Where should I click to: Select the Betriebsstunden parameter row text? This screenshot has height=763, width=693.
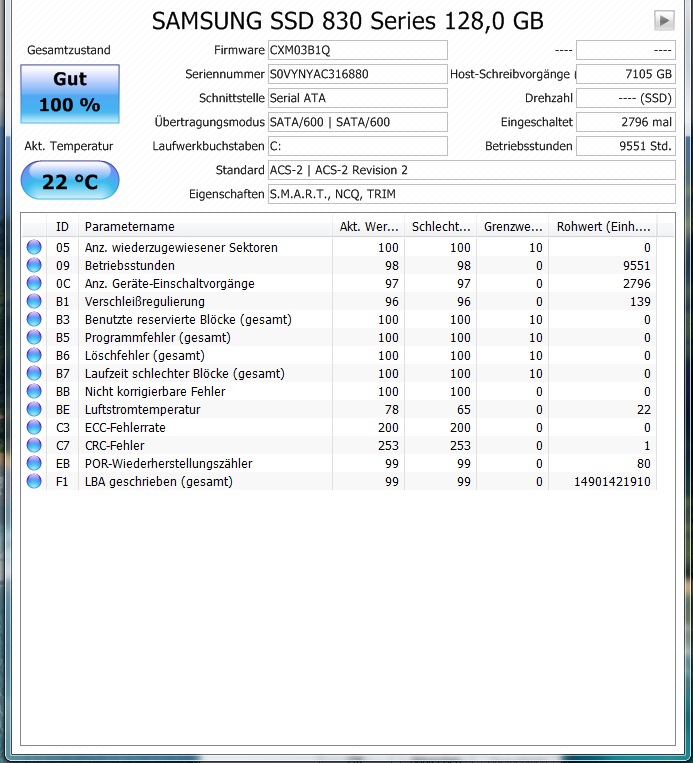click(x=129, y=266)
